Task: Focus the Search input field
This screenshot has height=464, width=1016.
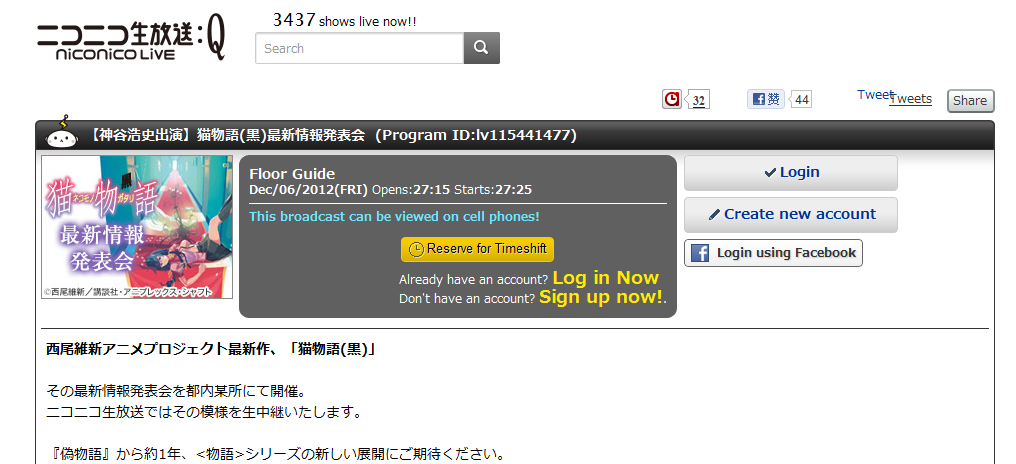Action: coord(360,48)
